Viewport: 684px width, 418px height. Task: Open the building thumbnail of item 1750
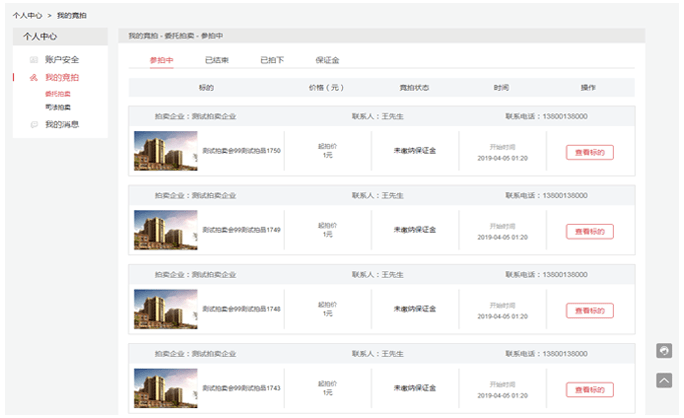tap(166, 151)
